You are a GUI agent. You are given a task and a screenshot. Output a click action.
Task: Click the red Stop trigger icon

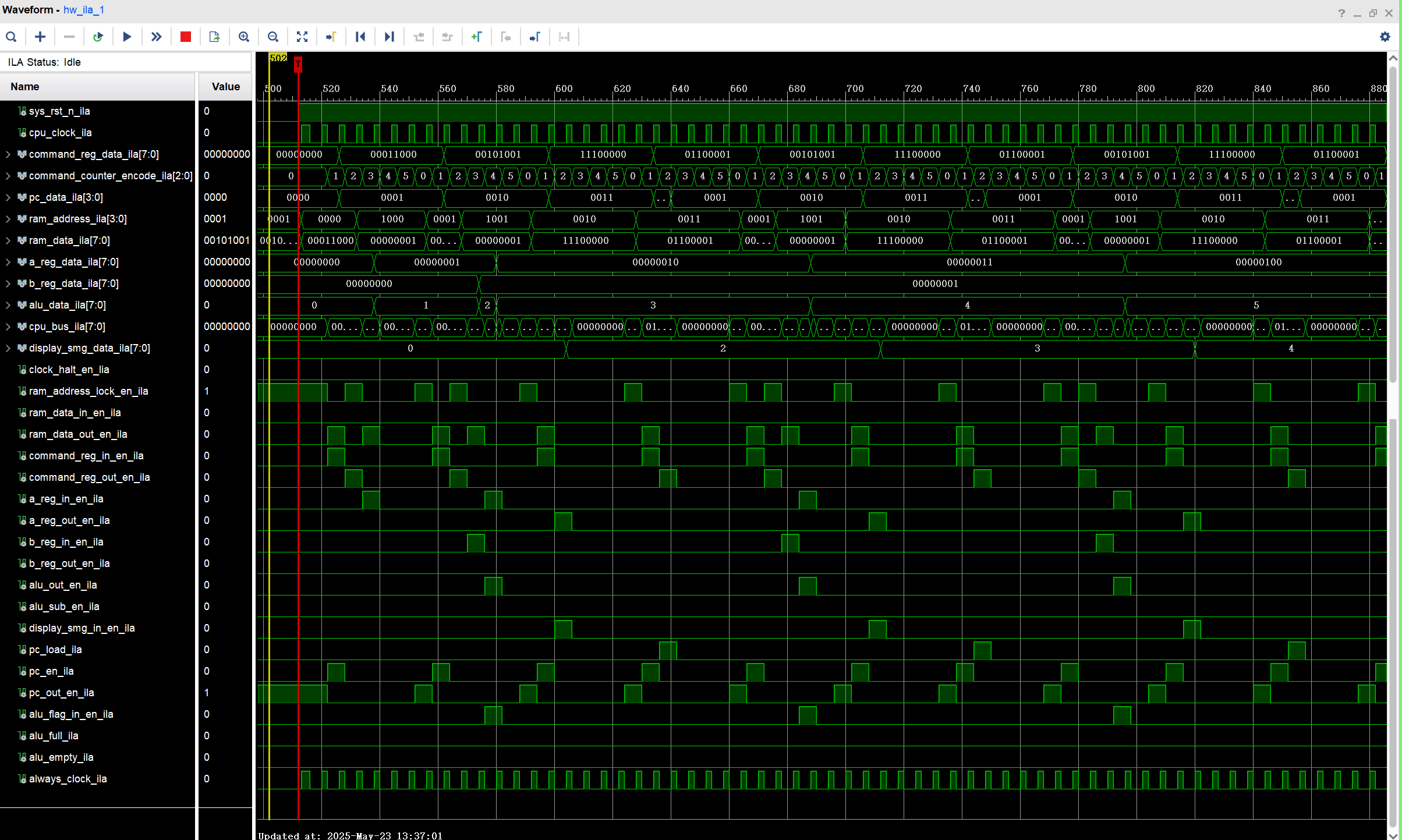[x=186, y=37]
